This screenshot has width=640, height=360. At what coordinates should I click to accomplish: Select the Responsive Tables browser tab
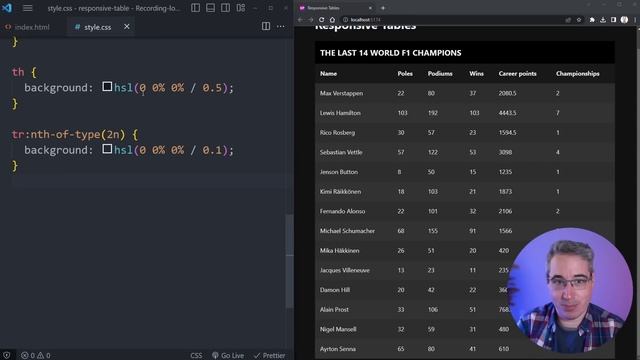pos(335,8)
